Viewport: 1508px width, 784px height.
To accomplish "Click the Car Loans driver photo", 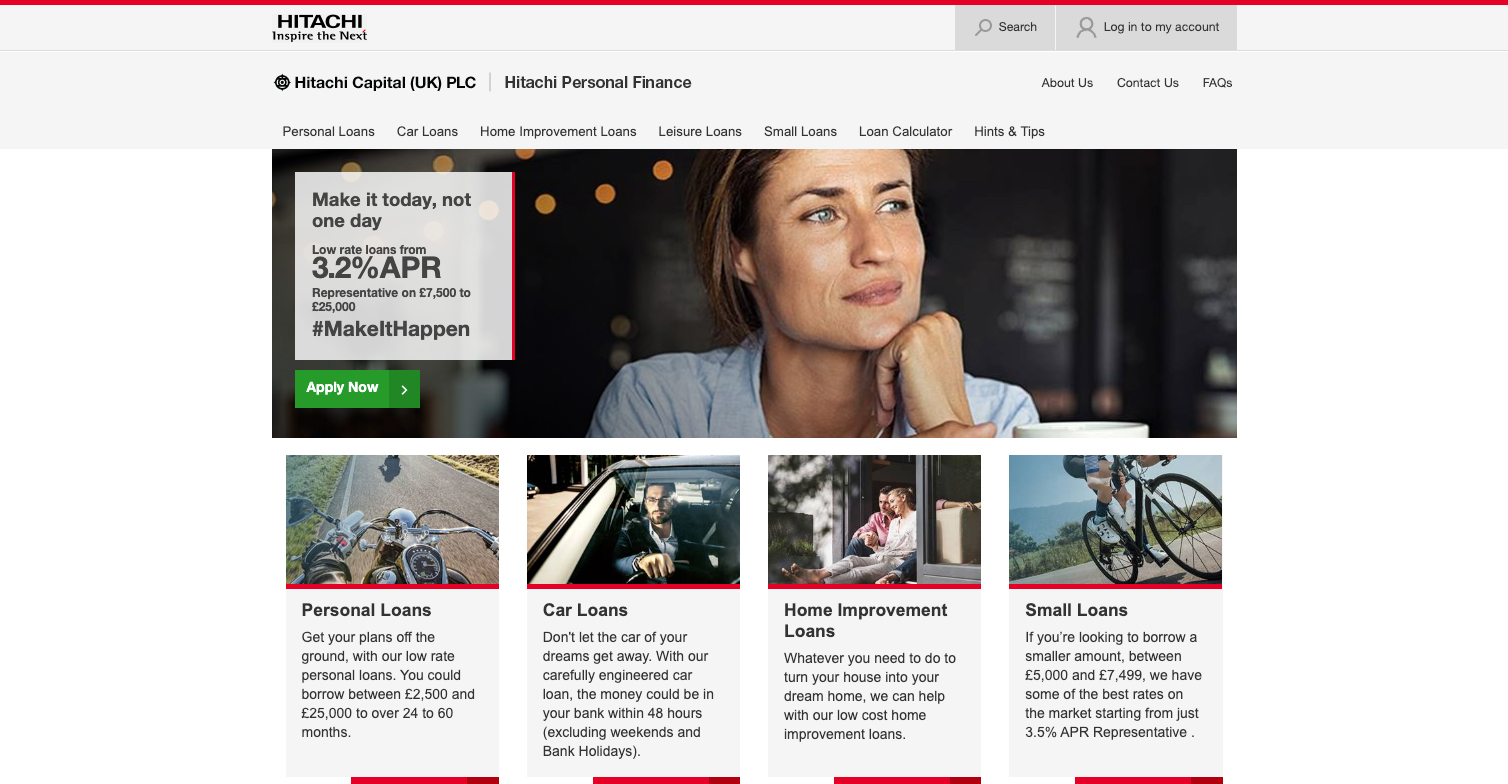I will coord(633,519).
